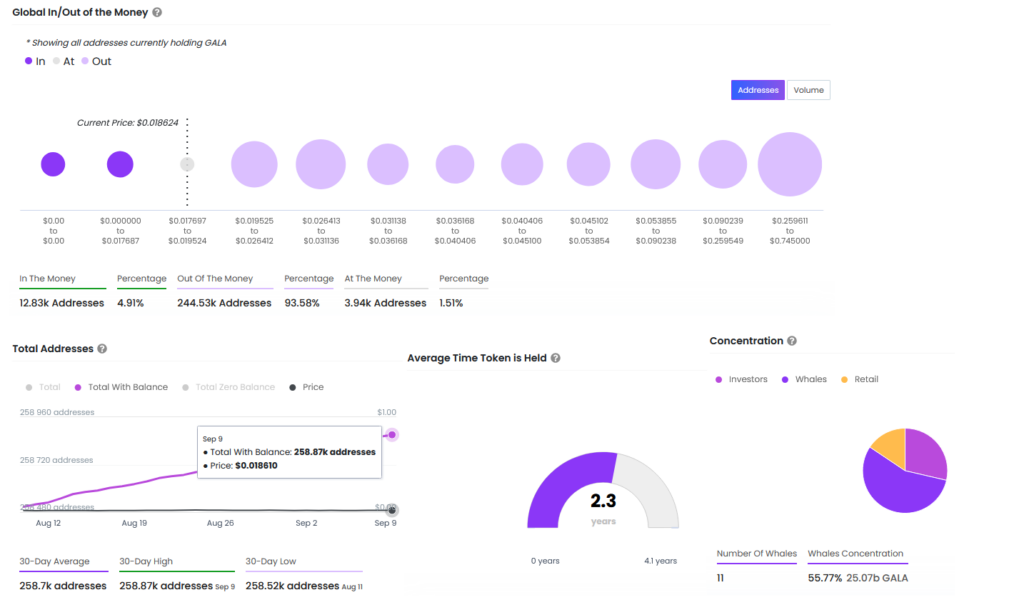Select the bubble for $0.019525 to $0.026412
The image size is (1024, 615).
click(x=254, y=164)
